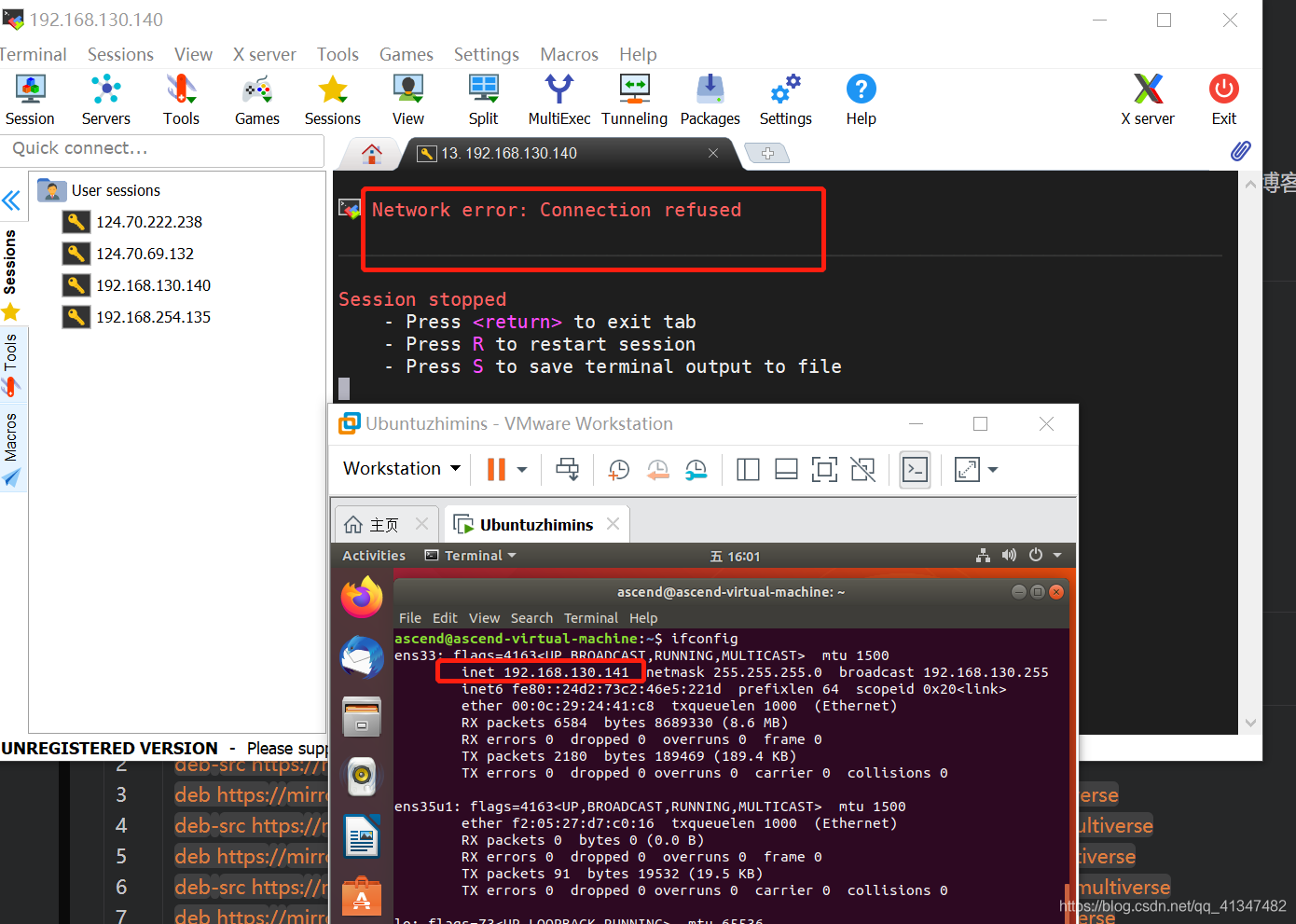Image resolution: width=1296 pixels, height=924 pixels.
Task: Toggle VMware thumbnail bar view icon
Action: click(786, 469)
